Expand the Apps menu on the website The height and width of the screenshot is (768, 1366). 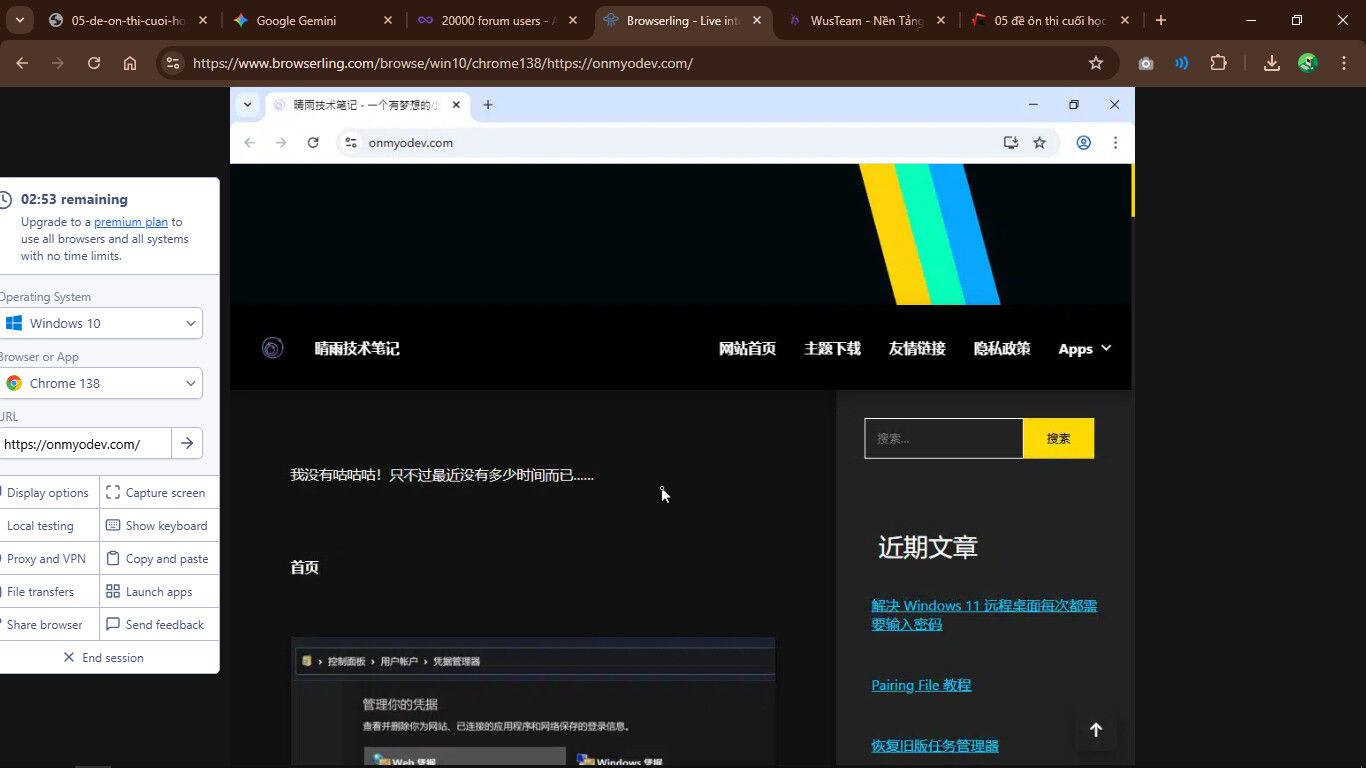1084,349
